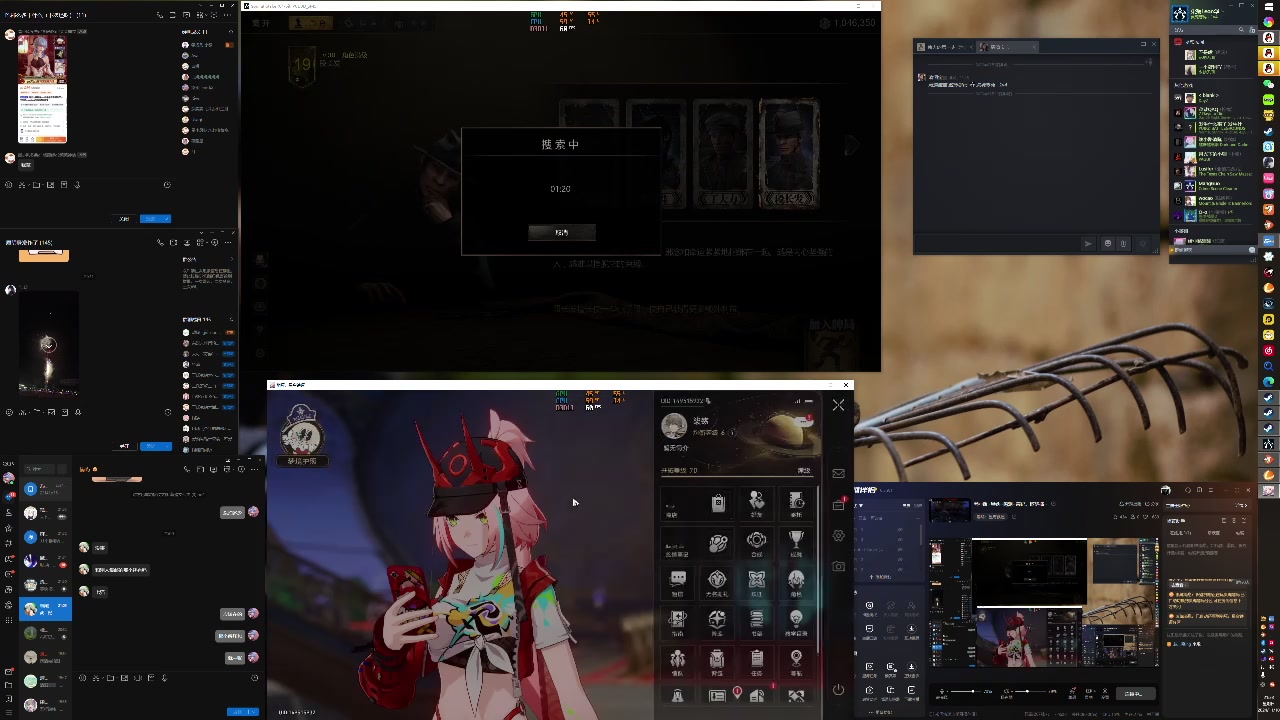Mute the speaker icon in broadcast tool
1280x720 pixels.
[1007, 691]
